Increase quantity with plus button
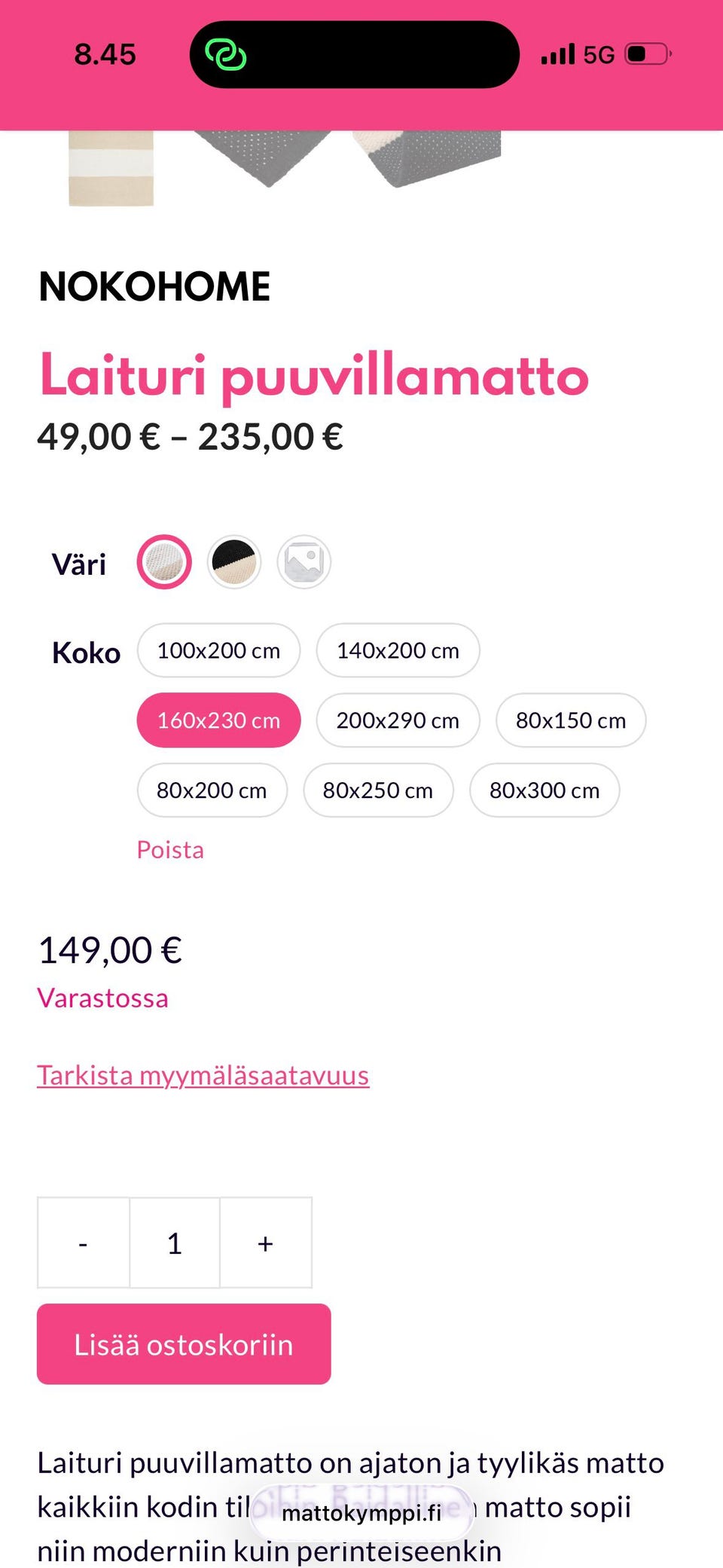723x1568 pixels. (265, 1243)
